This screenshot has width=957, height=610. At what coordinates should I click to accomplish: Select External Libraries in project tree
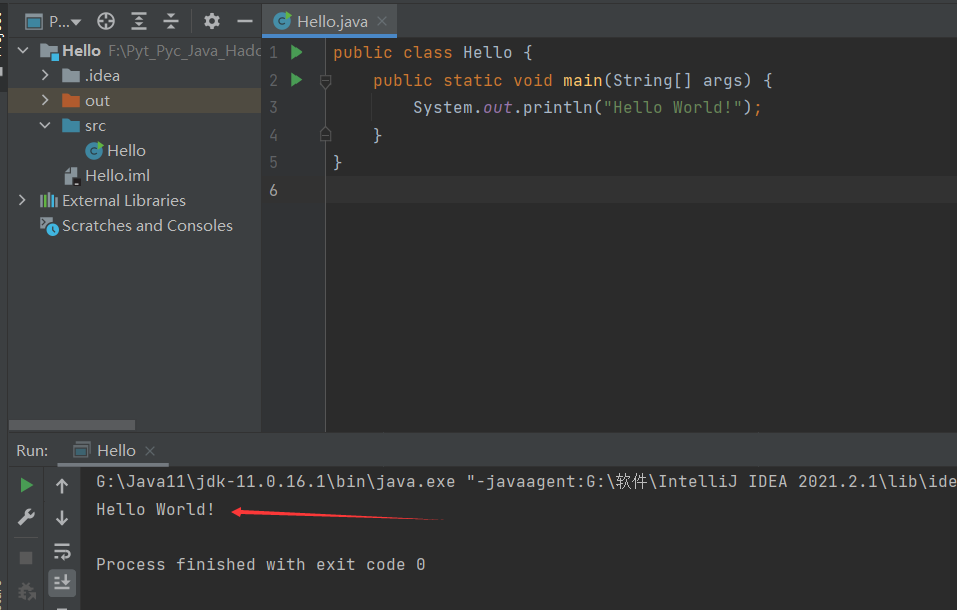tap(123, 201)
